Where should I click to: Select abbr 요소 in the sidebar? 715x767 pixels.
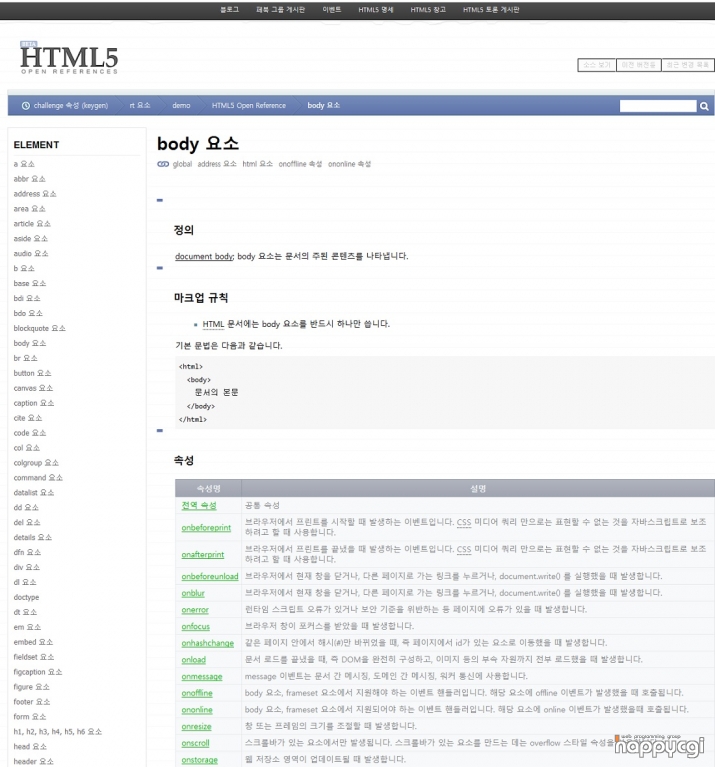coord(29,179)
